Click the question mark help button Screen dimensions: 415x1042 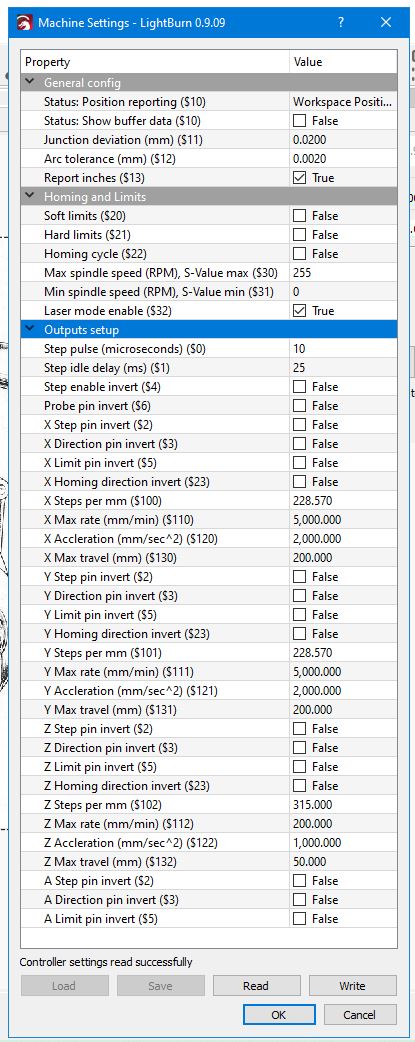coord(341,23)
